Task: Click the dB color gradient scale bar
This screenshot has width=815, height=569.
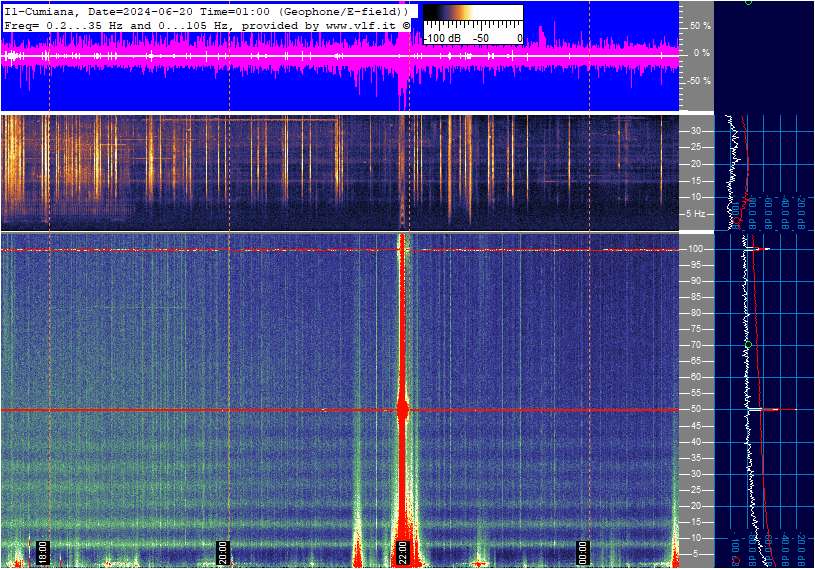Action: (x=472, y=17)
